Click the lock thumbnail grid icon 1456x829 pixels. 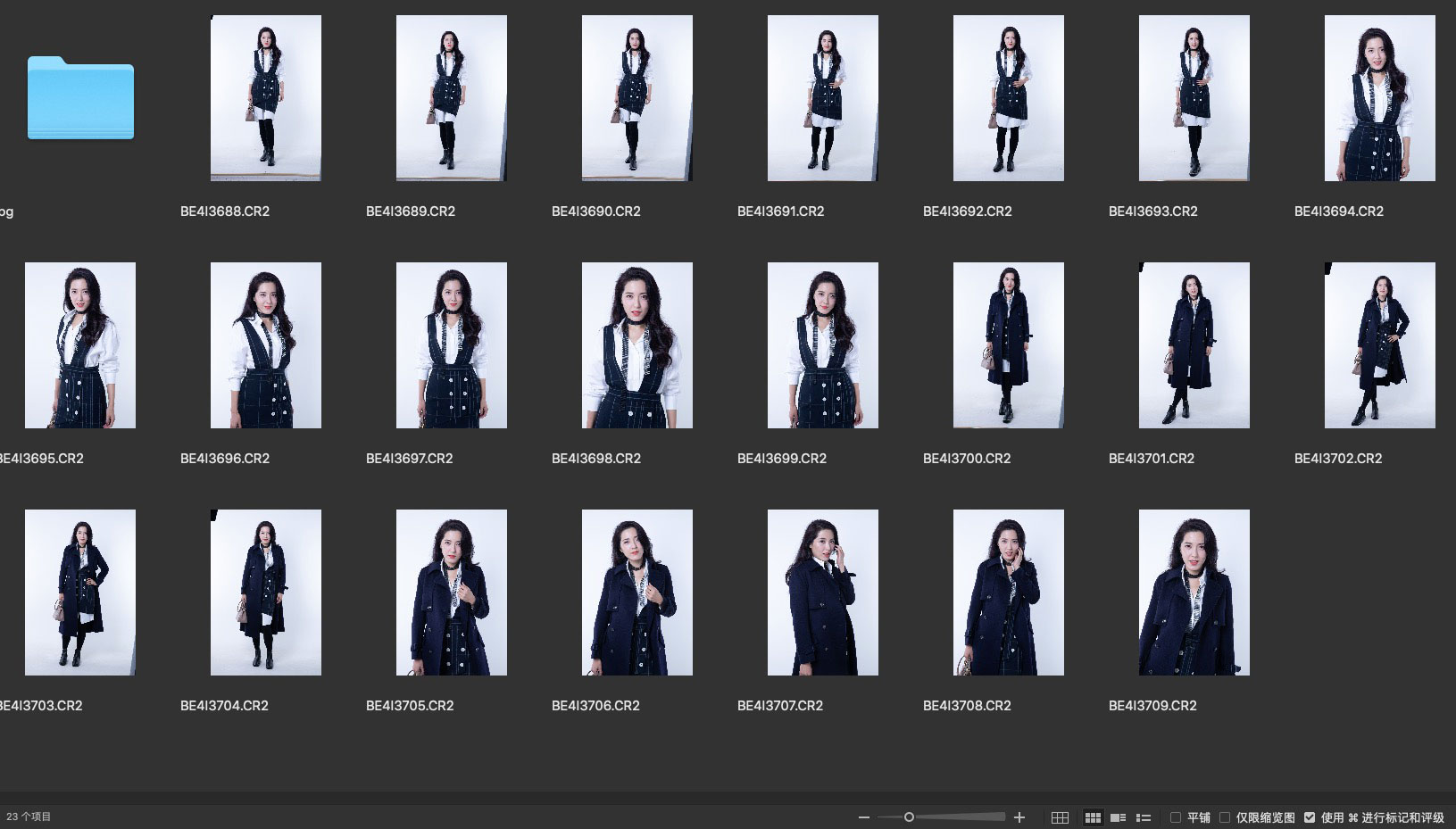tap(1060, 817)
